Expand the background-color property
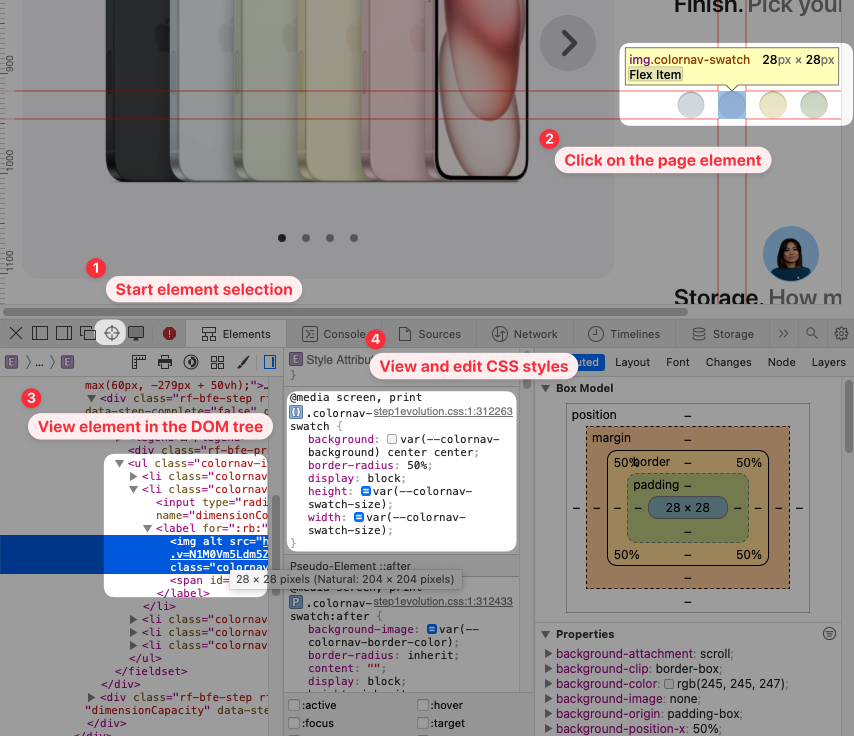 pos(548,683)
